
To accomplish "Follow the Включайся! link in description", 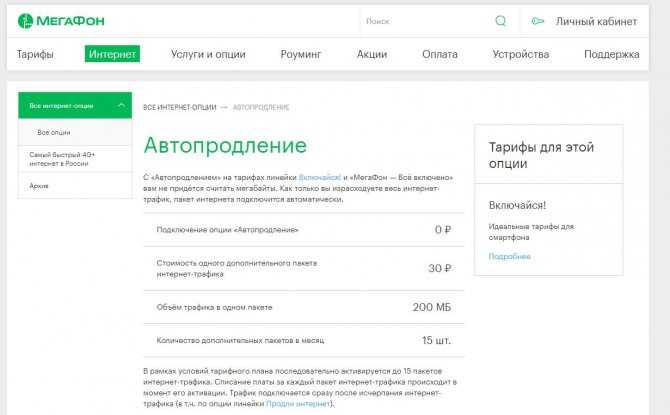I will (x=320, y=177).
